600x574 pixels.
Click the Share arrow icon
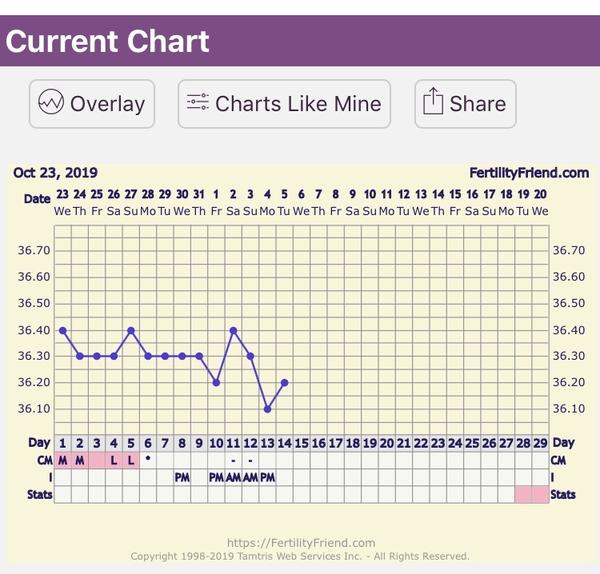click(433, 103)
